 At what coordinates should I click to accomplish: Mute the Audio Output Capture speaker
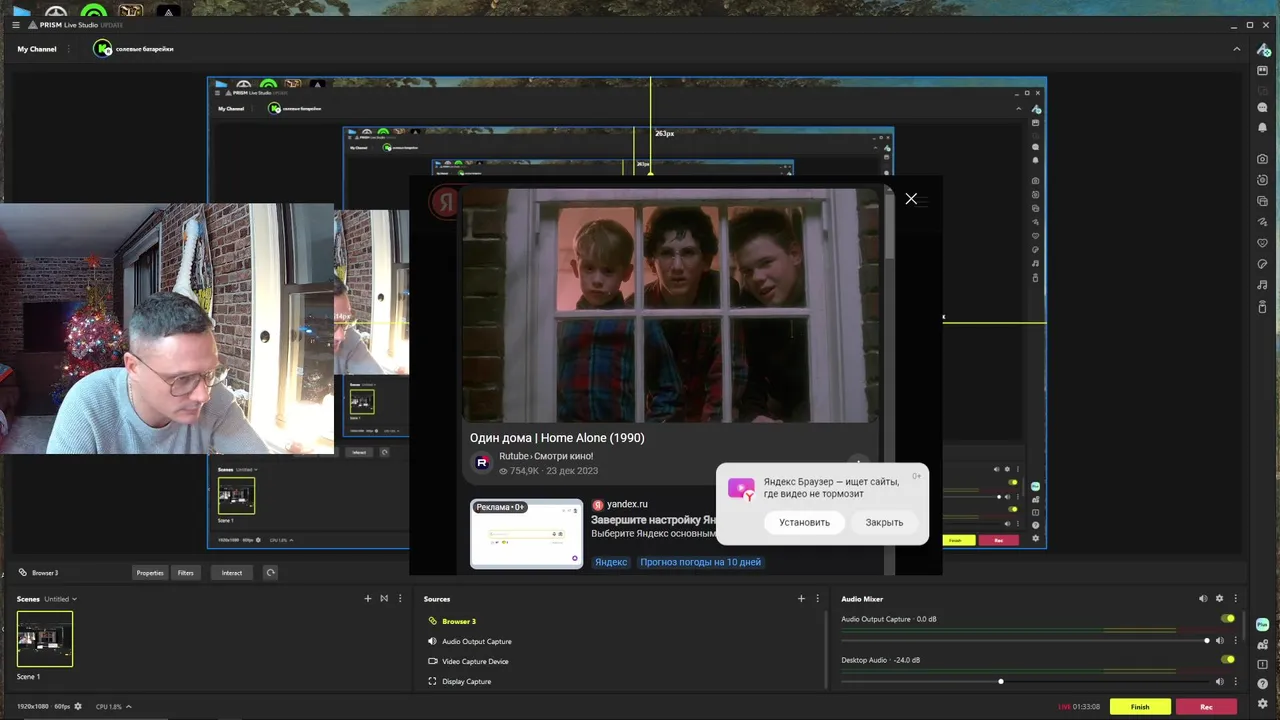click(x=1219, y=640)
